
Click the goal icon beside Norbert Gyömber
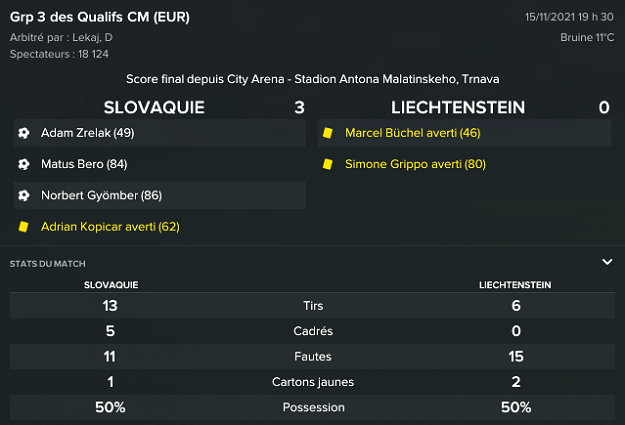(23, 196)
